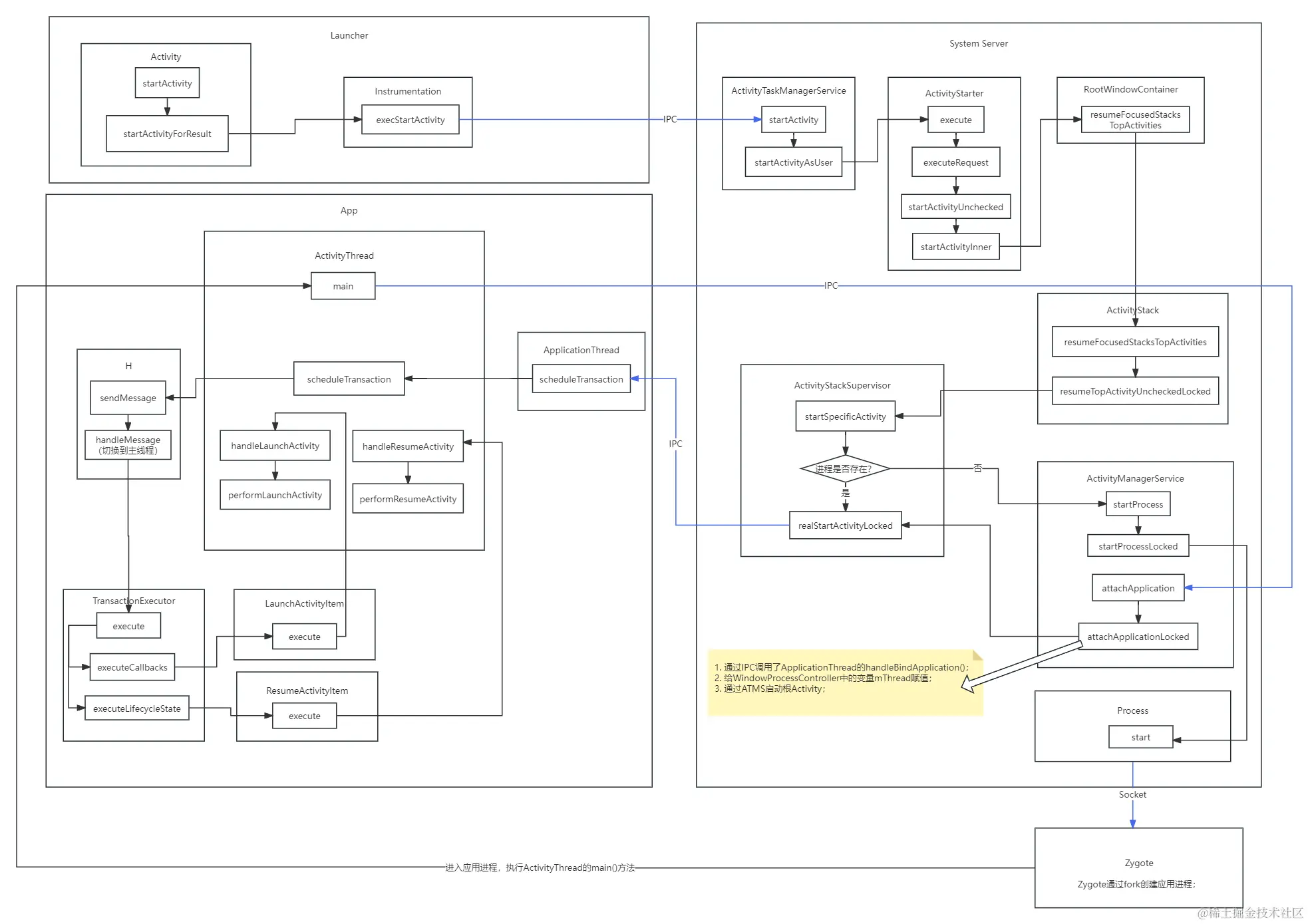
Task: Select the main box in ActivityThread
Action: click(343, 286)
